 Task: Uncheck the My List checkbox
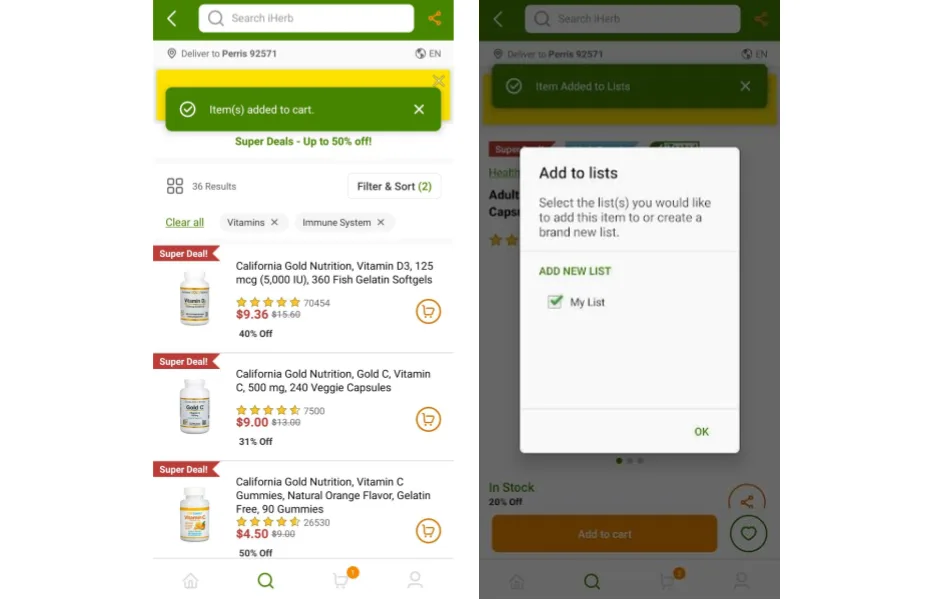[x=555, y=302]
